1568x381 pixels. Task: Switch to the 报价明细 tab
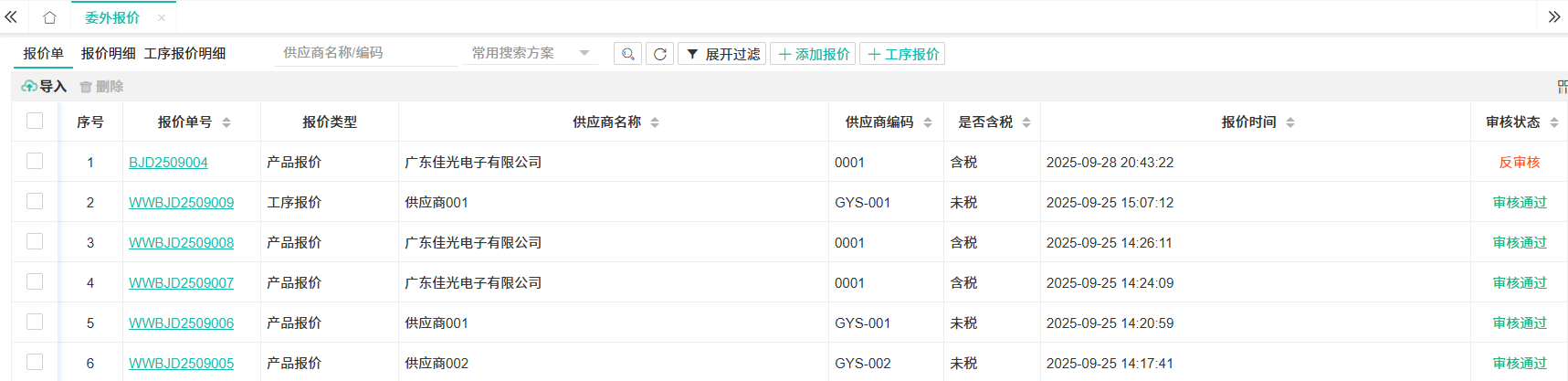point(108,53)
